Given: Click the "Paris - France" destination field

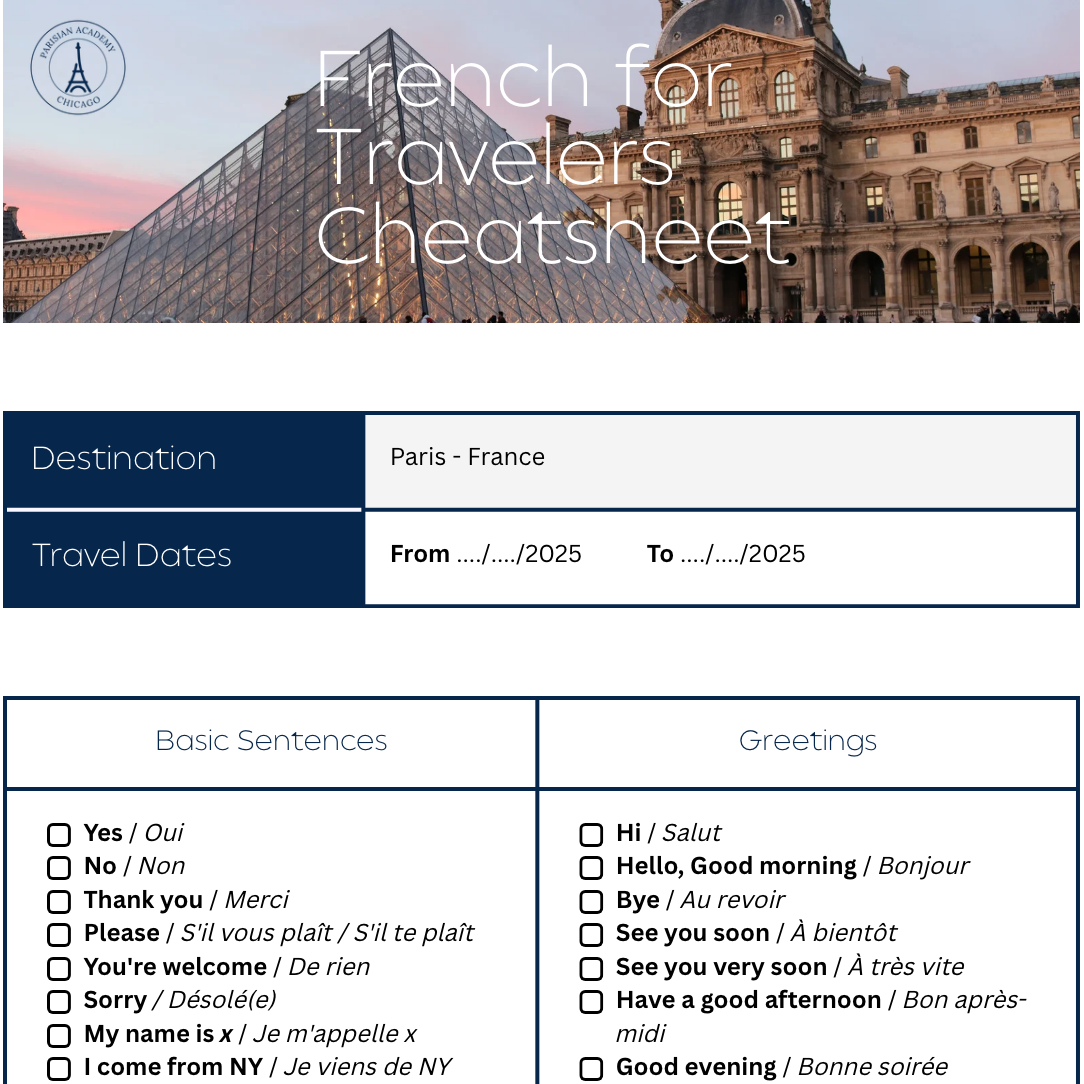Looking at the screenshot, I should (720, 459).
